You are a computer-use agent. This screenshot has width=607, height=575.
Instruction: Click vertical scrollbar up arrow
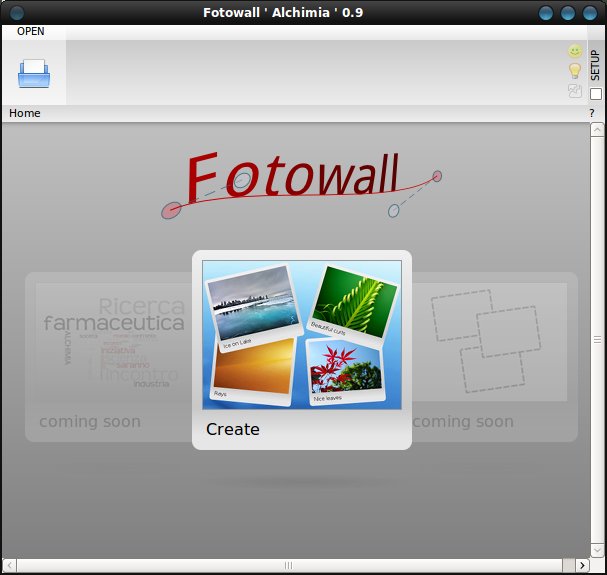597,130
